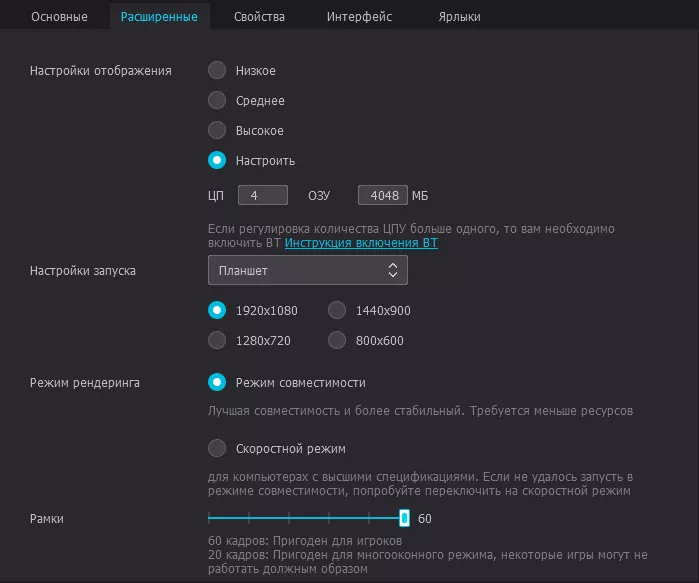Image resolution: width=699 pixels, height=583 pixels.
Task: Open the Свойства tab
Action: tap(259, 17)
